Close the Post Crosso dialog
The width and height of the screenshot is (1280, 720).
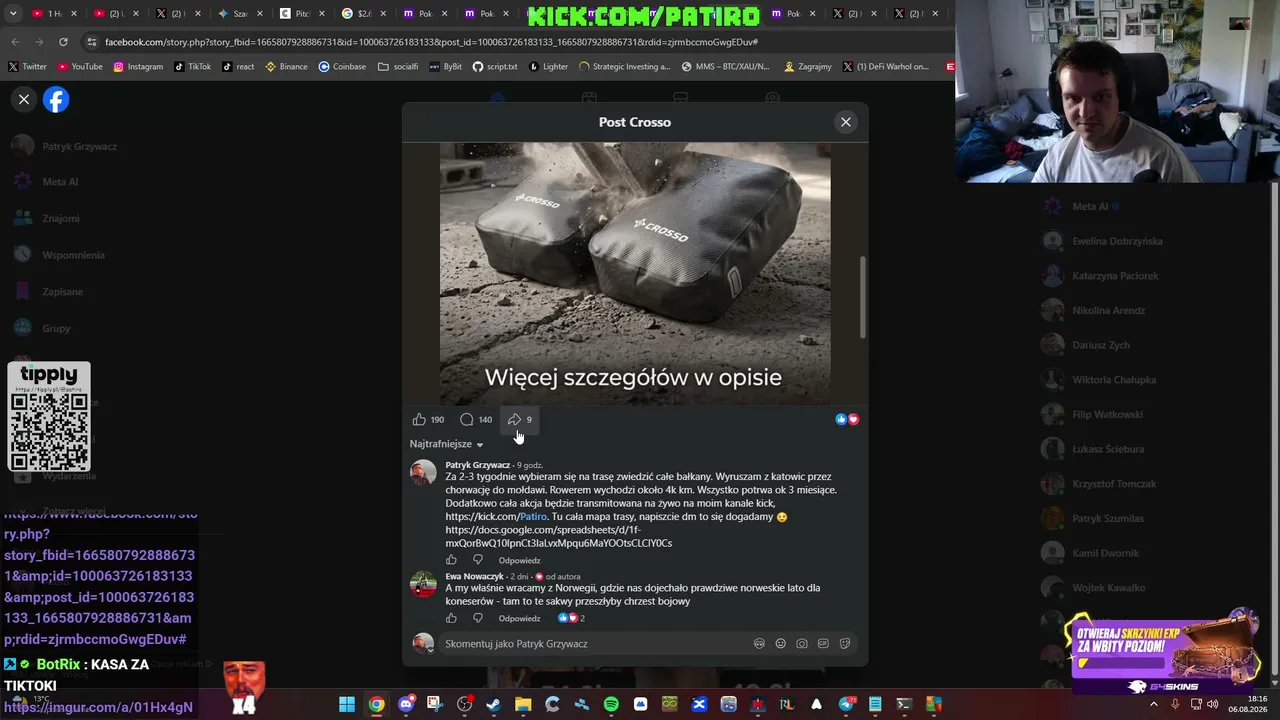click(x=846, y=122)
